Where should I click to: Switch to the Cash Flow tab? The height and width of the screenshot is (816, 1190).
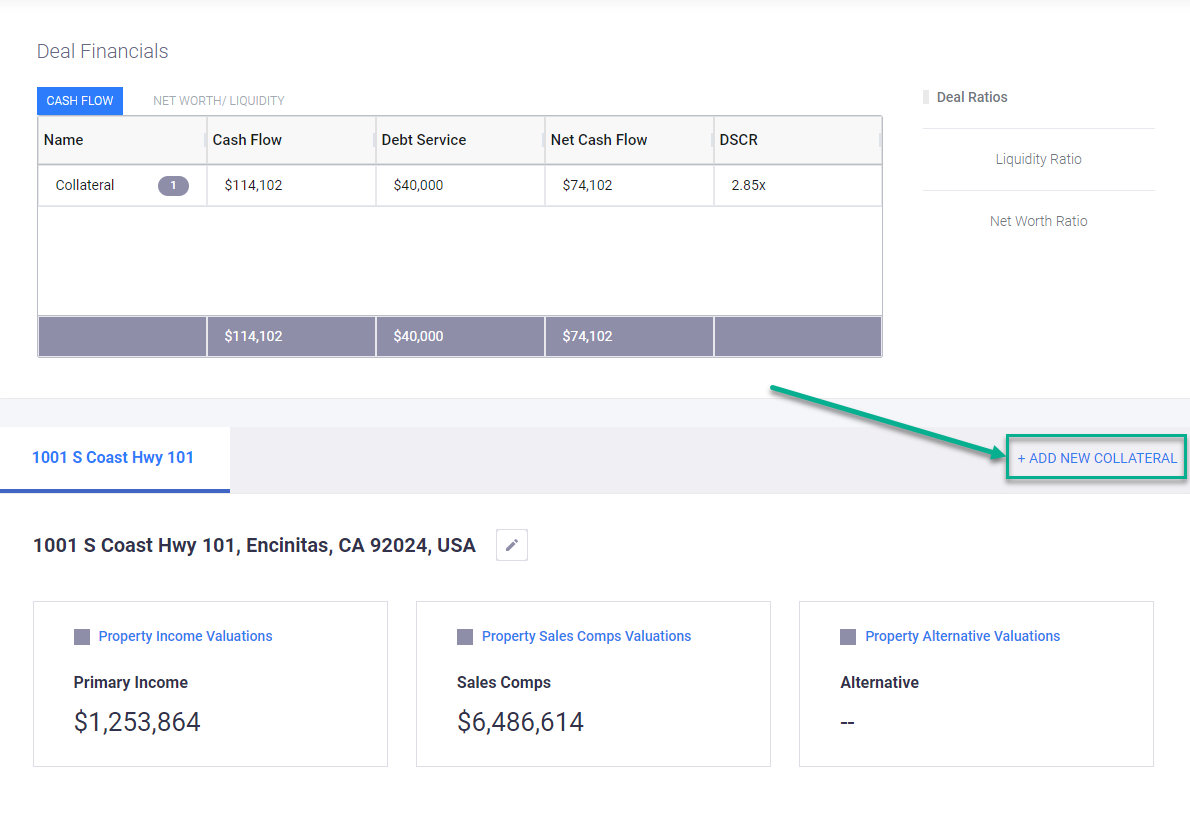click(80, 101)
